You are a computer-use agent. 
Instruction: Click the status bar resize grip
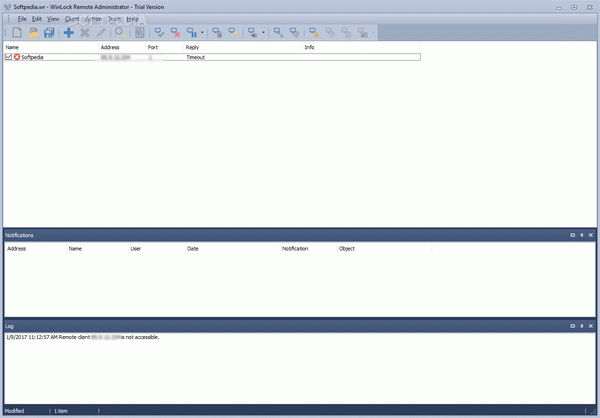pos(593,411)
